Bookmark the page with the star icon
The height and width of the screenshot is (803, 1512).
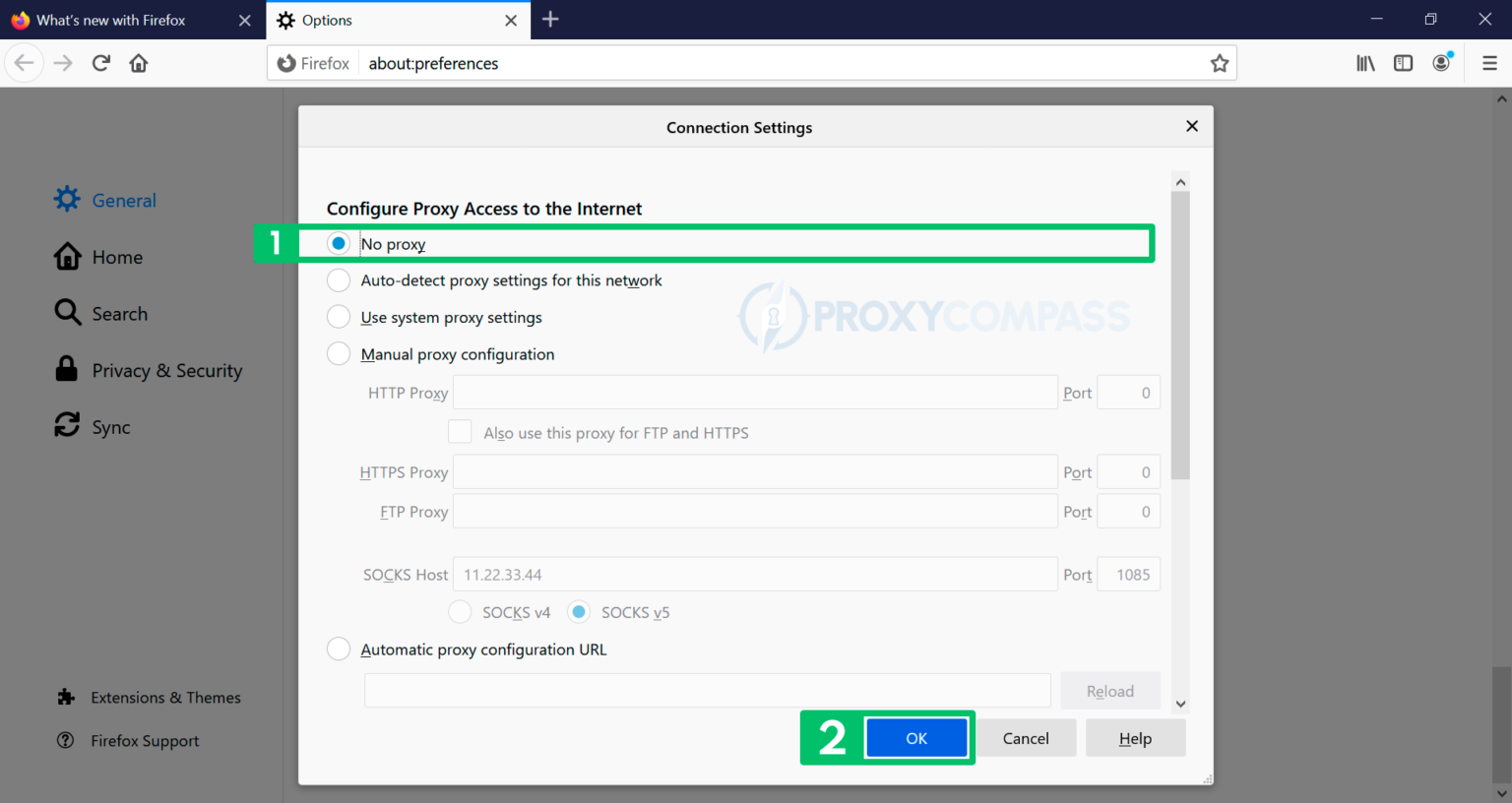[x=1220, y=62]
